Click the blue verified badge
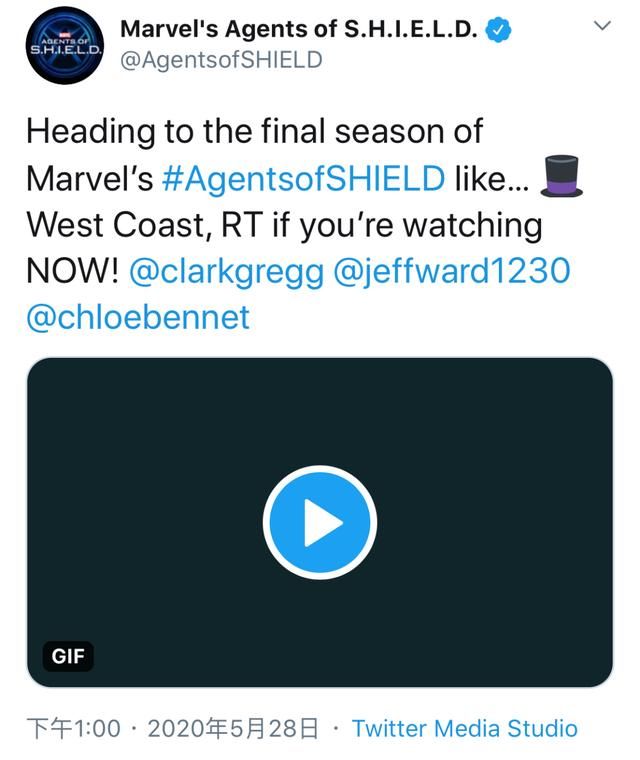Image resolution: width=640 pixels, height=760 pixels. 499,30
